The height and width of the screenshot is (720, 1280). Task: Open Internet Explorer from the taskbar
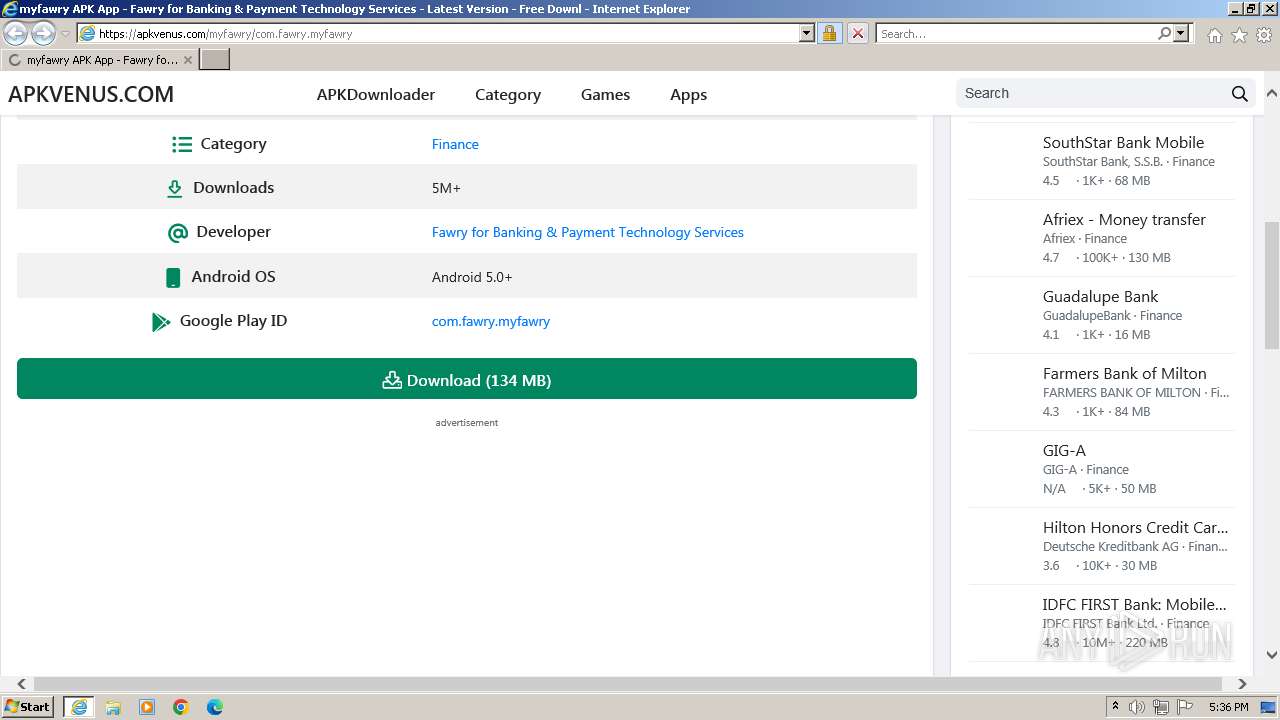coord(79,707)
